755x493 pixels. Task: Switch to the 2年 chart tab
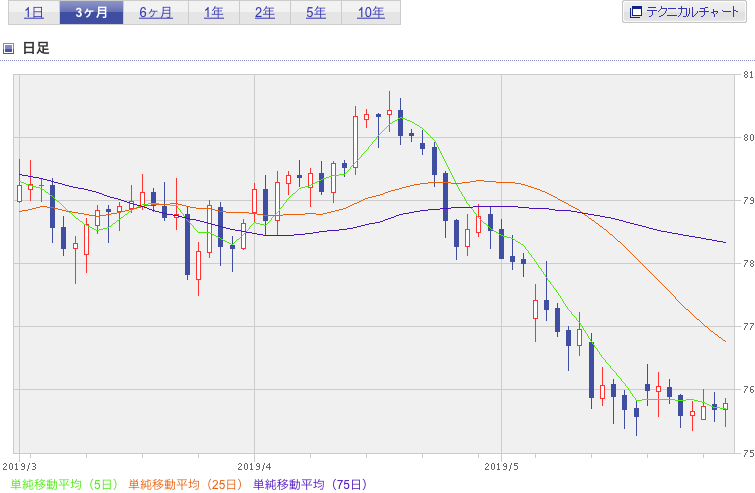[x=265, y=12]
